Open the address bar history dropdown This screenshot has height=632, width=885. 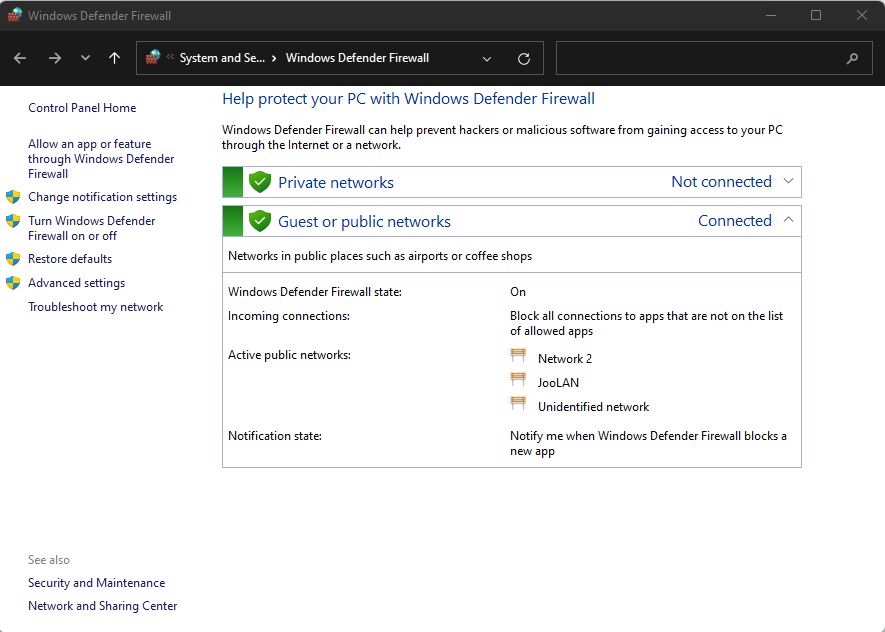[x=487, y=58]
